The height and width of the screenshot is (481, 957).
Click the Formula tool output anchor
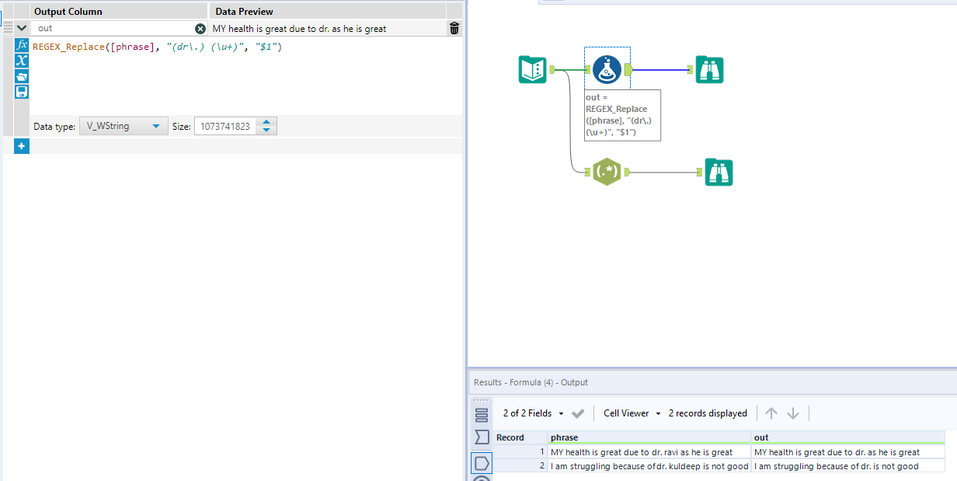[628, 70]
